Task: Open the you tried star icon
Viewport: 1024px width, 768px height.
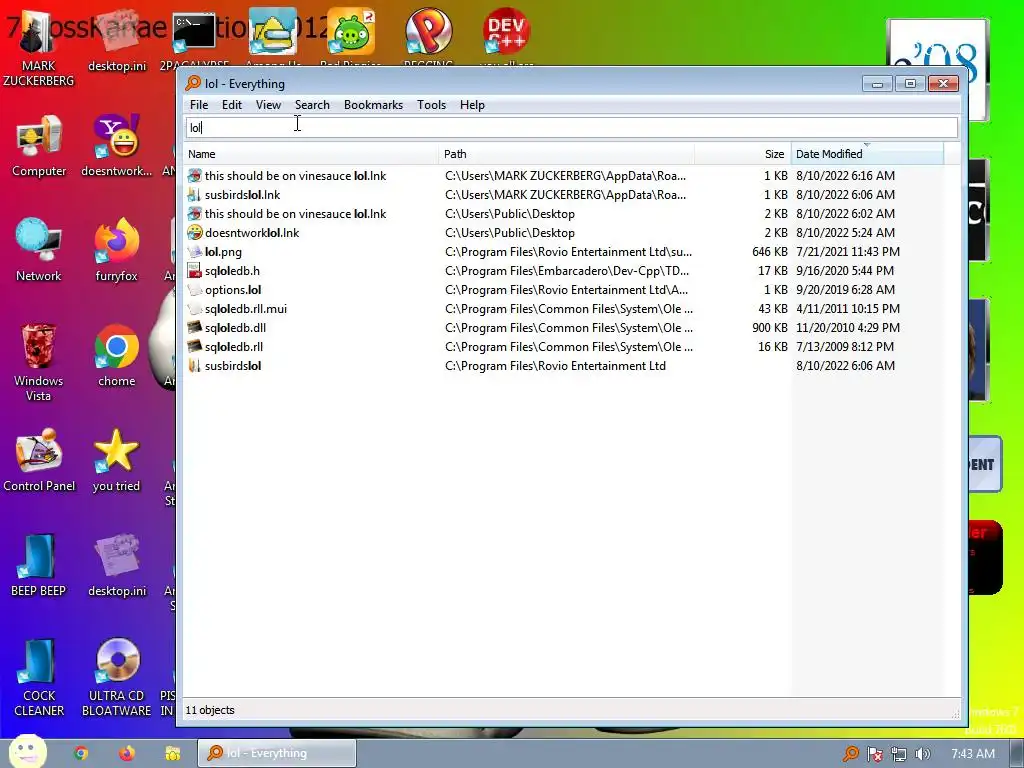Action: (116, 460)
